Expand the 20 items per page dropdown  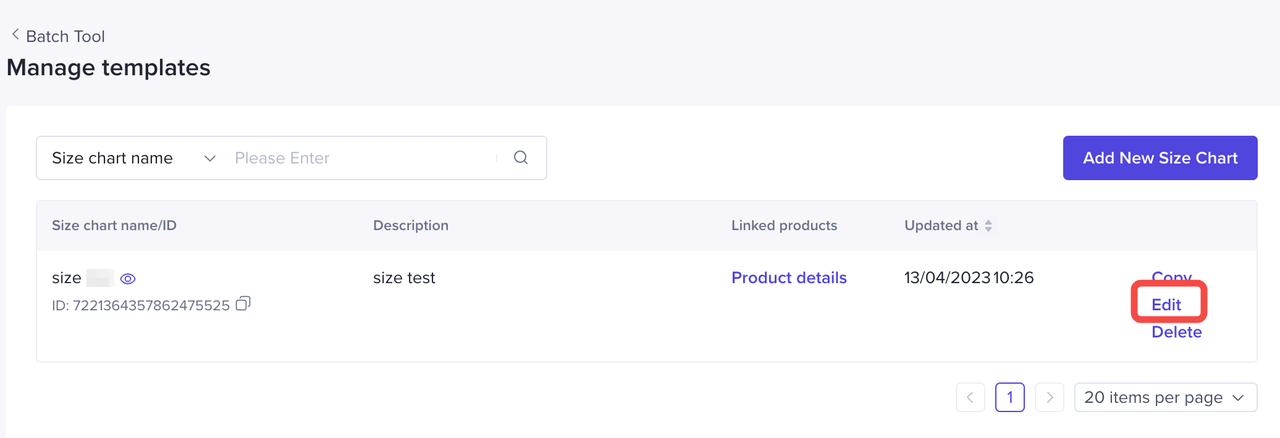point(1165,397)
